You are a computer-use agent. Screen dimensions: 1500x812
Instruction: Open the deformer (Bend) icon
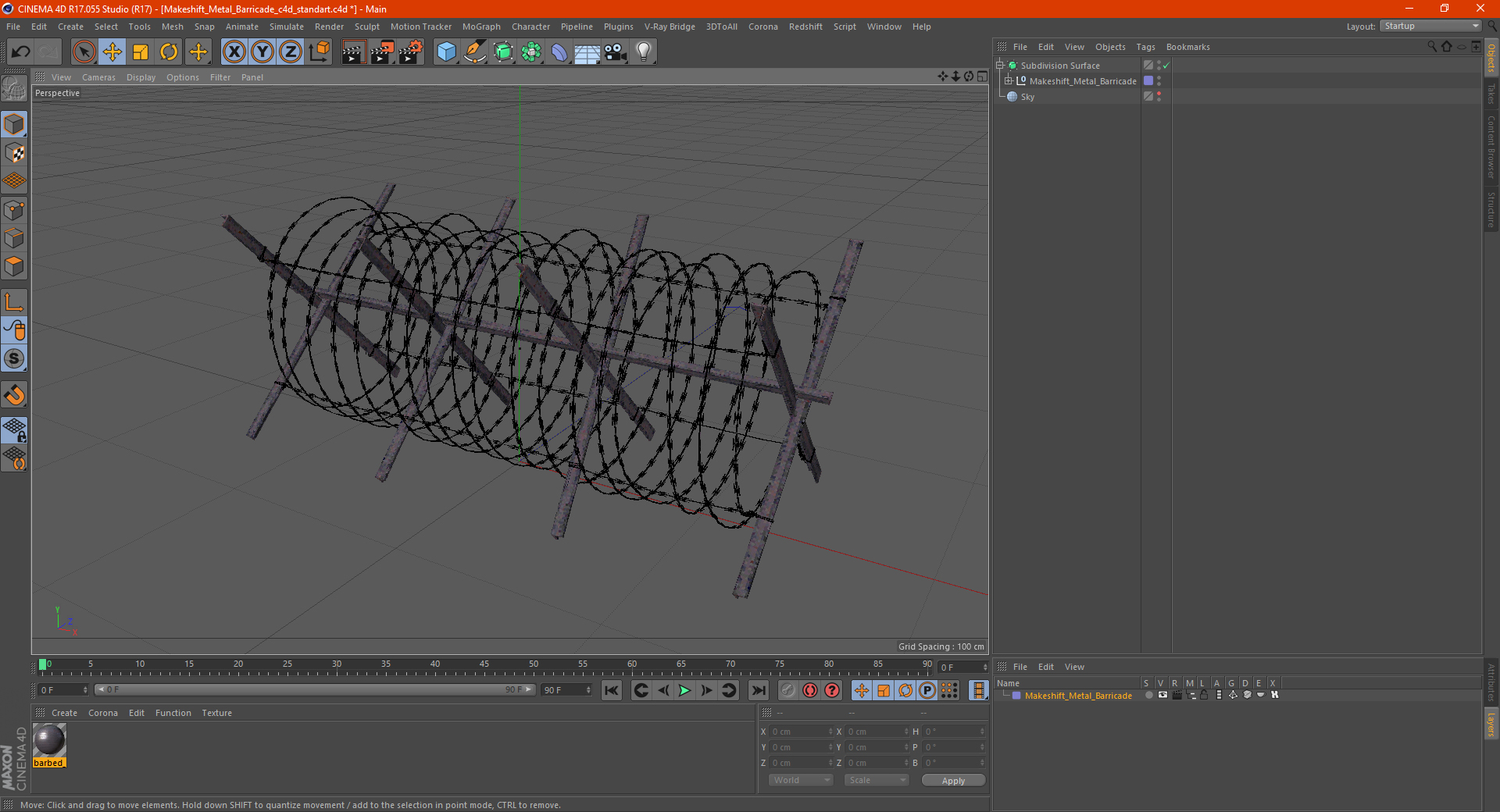coord(559,52)
